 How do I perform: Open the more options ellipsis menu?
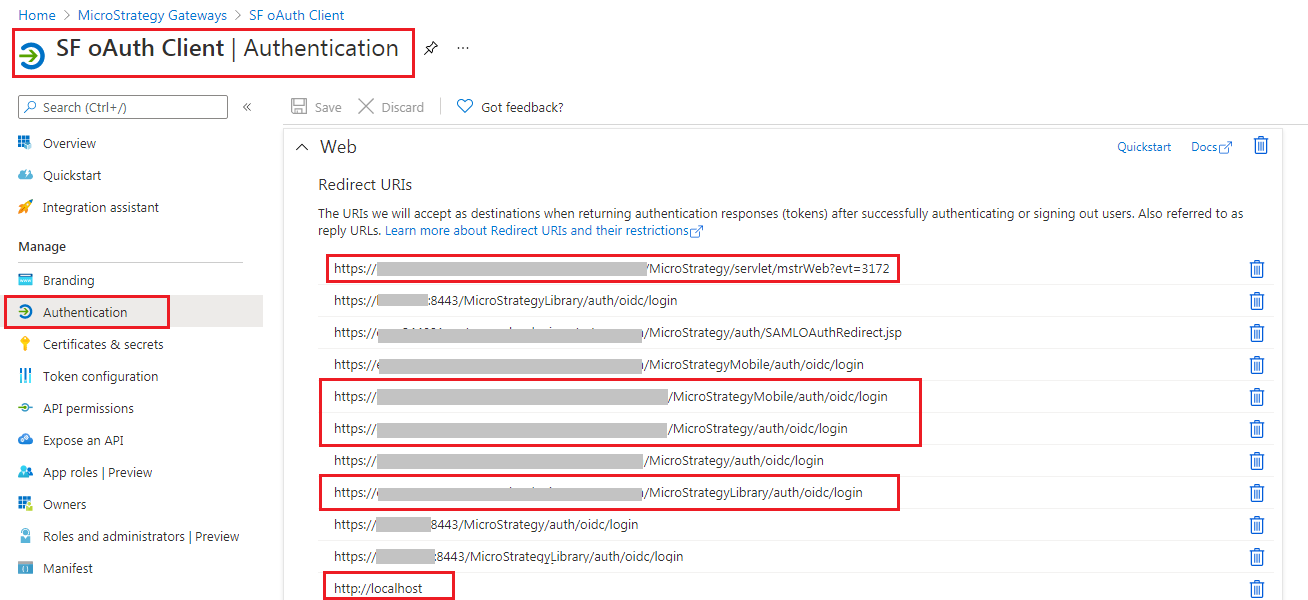(x=463, y=48)
